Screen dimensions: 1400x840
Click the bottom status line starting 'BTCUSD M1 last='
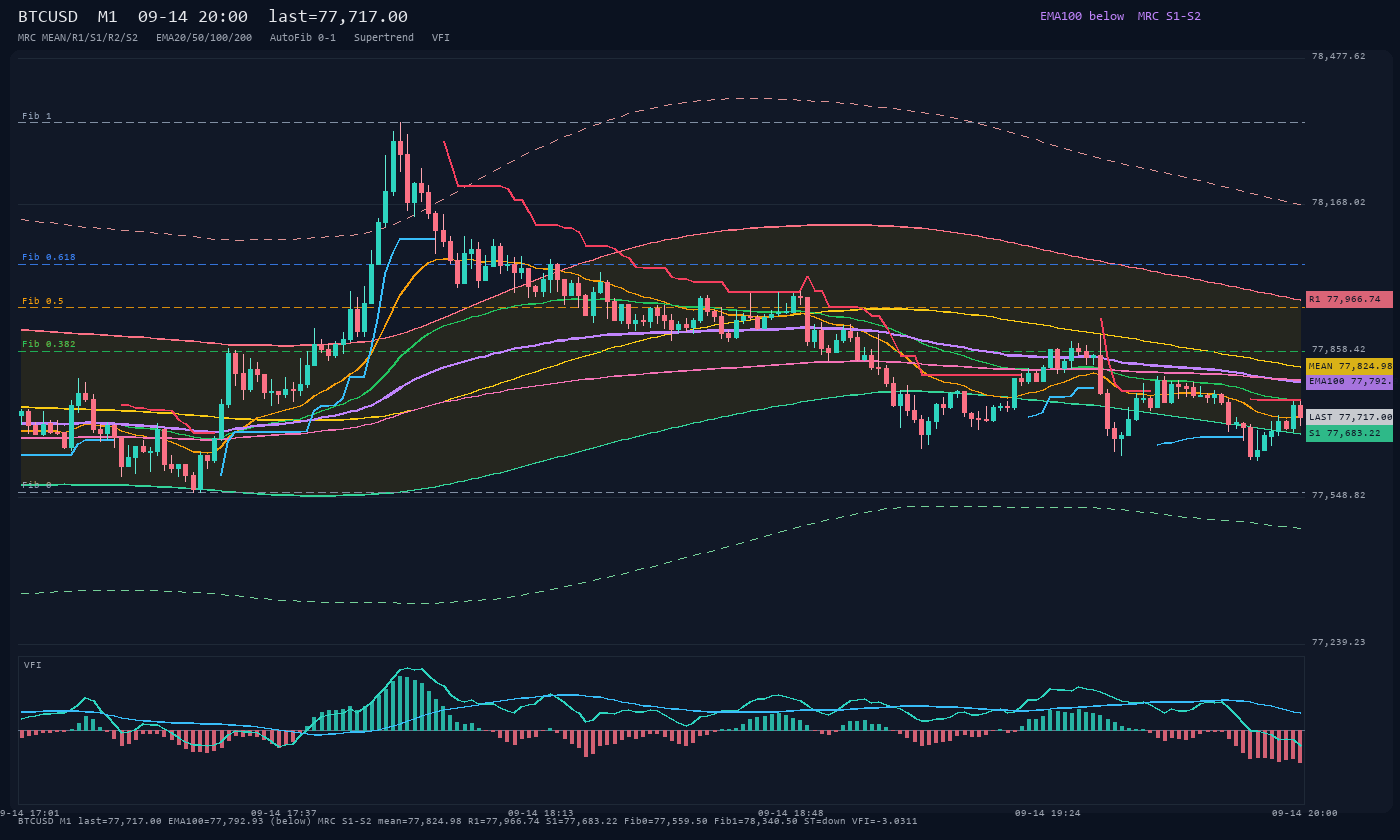[x=467, y=821]
